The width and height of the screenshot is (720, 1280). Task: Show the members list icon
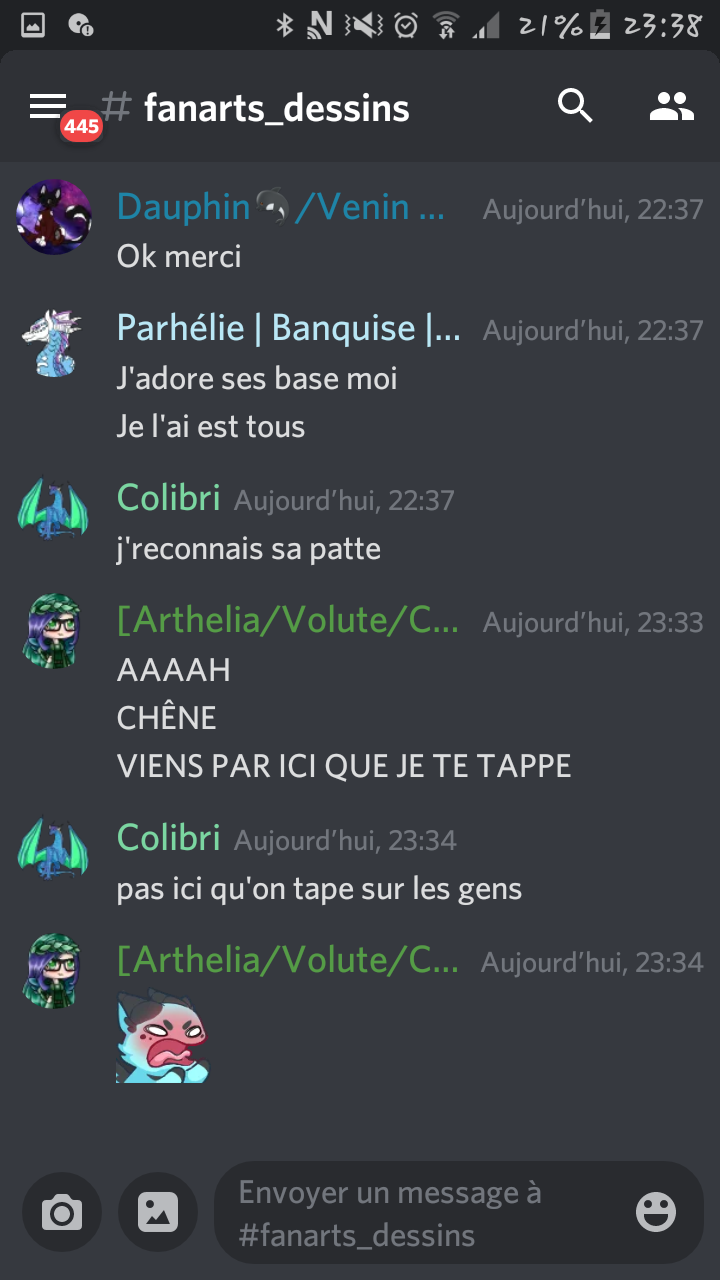point(671,106)
